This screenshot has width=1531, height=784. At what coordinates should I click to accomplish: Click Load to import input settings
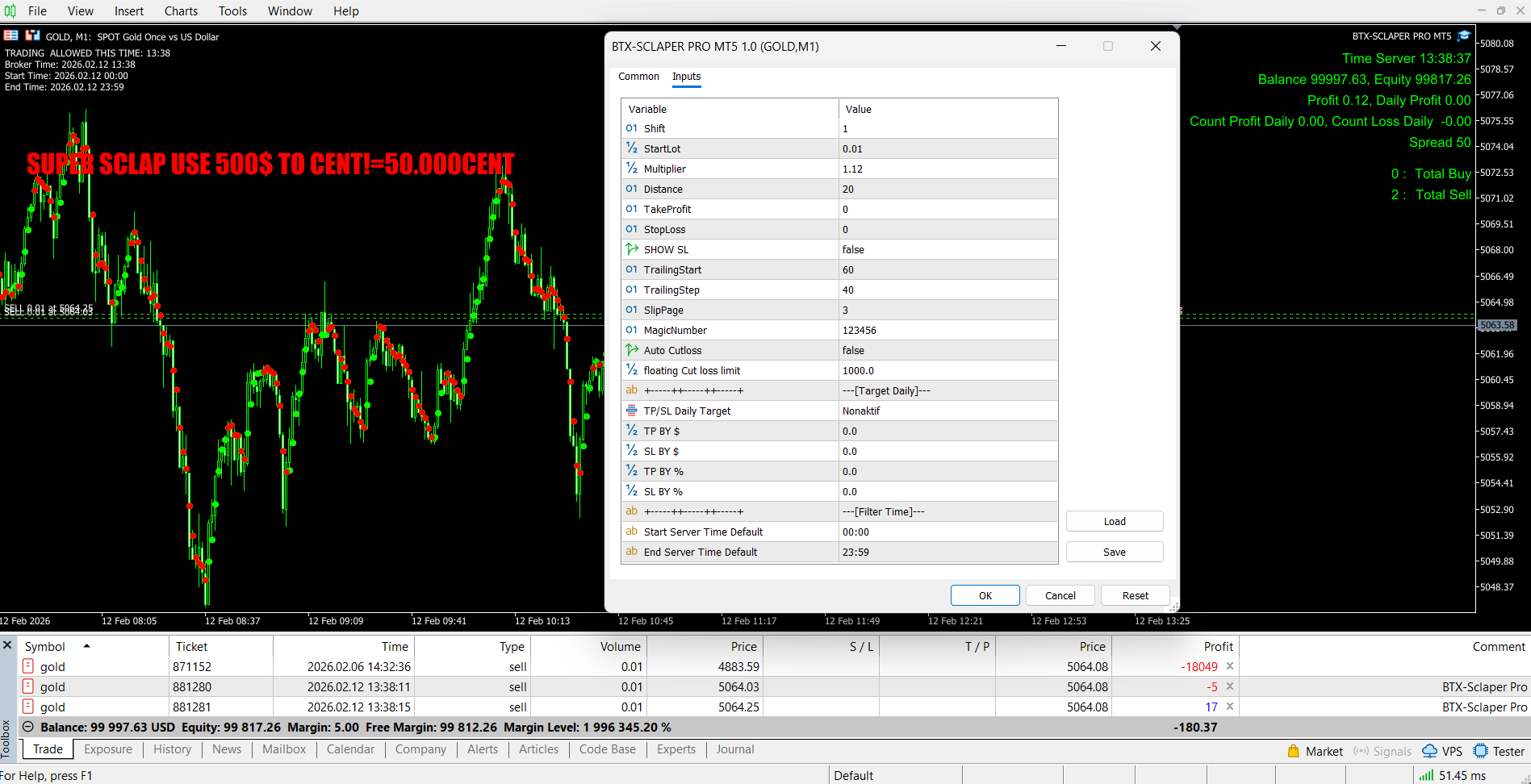pos(1114,522)
